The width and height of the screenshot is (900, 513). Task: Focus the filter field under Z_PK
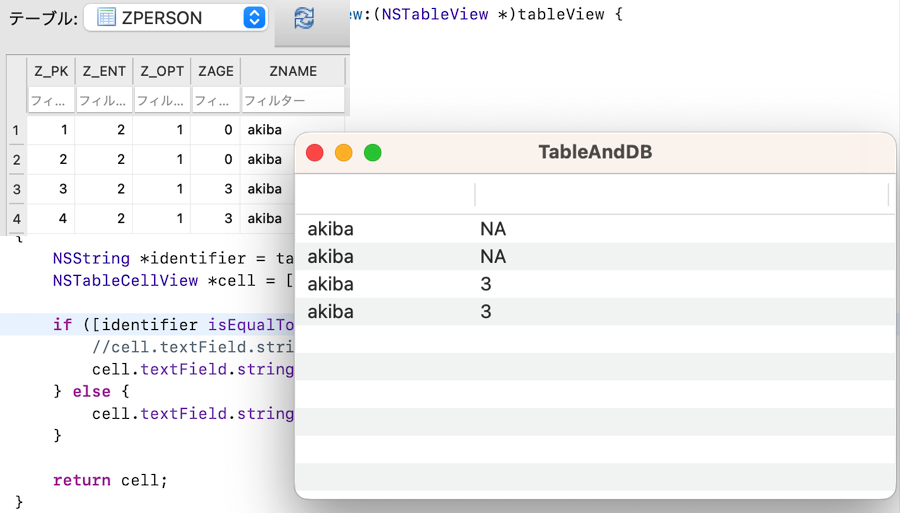coord(50,101)
